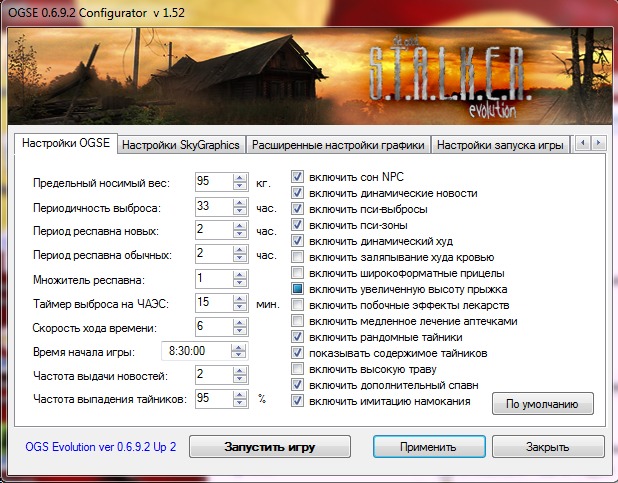Enable побочные эффекты лекарств checkbox
The height and width of the screenshot is (483, 618).
[297, 305]
